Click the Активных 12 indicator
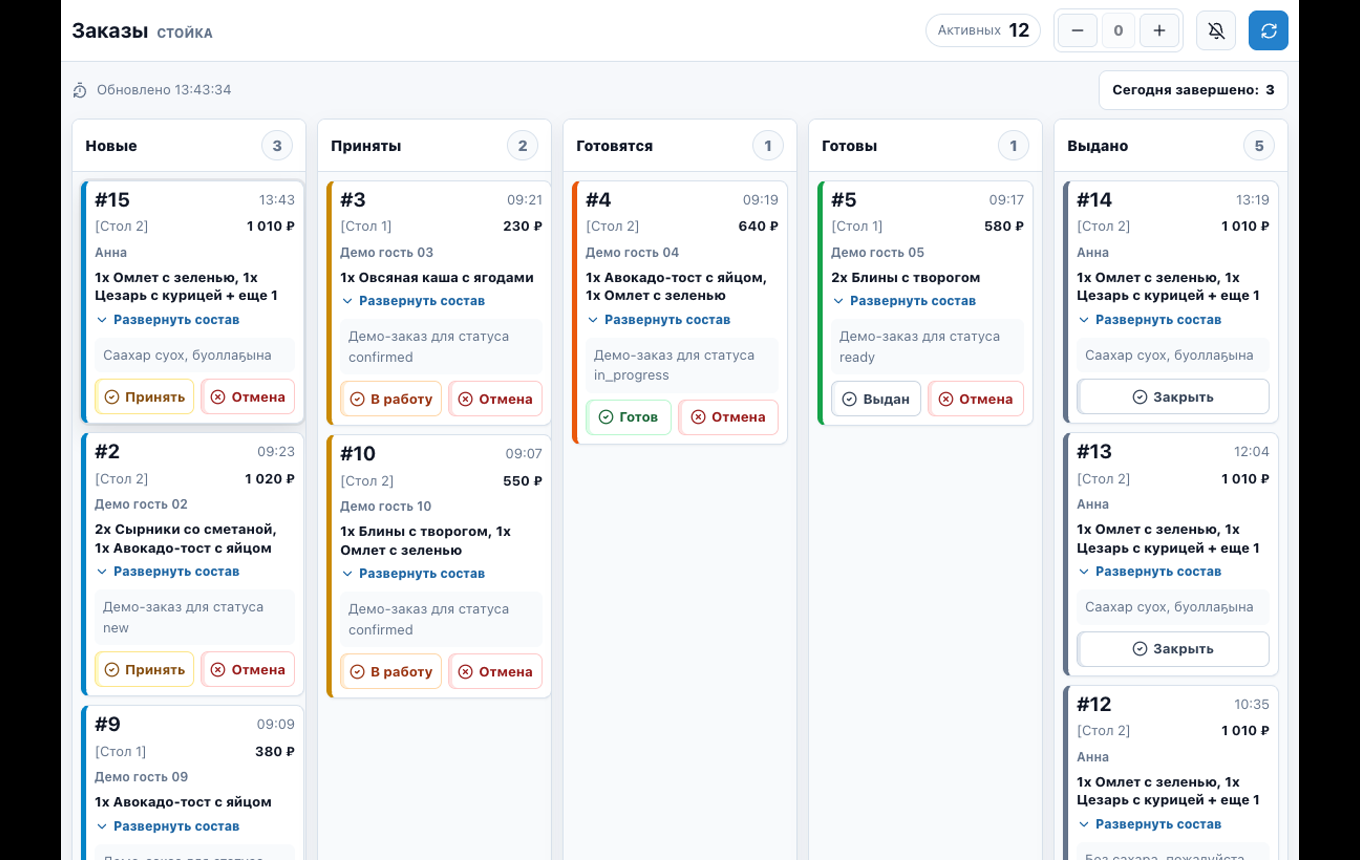Viewport: 1360px width, 860px height. click(983, 31)
